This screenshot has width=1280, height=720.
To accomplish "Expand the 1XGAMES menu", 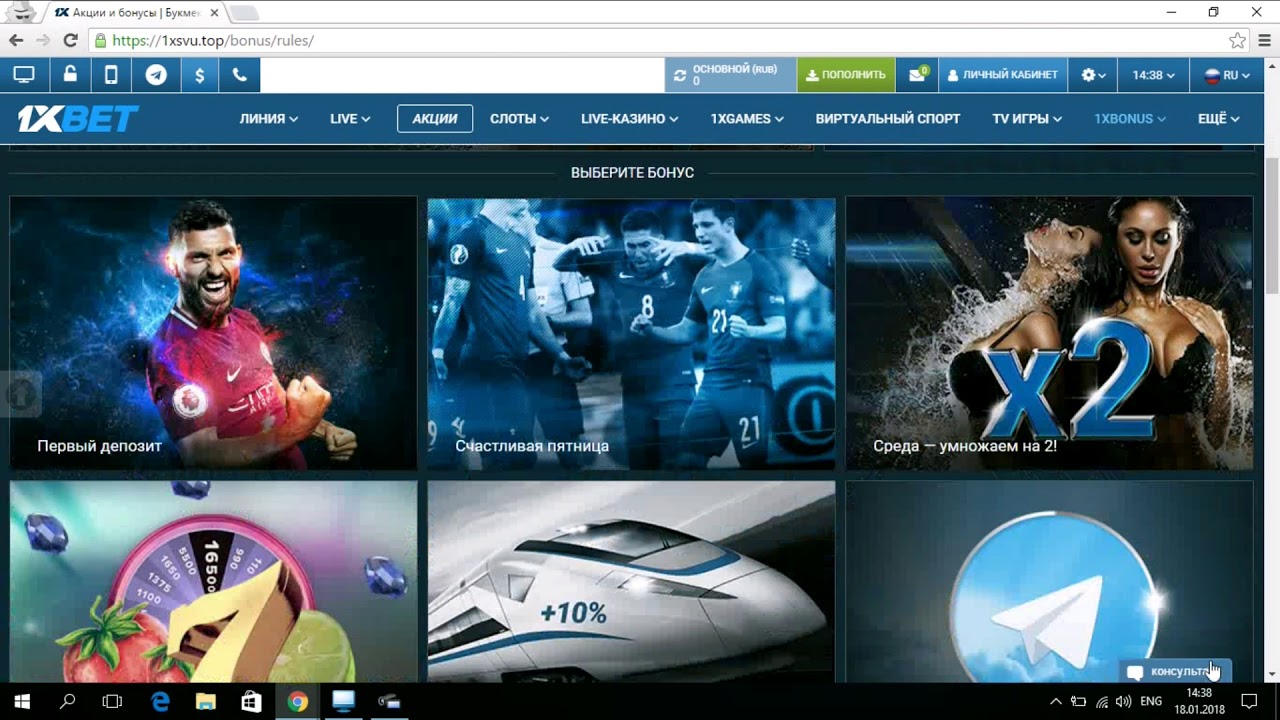I will pos(747,119).
